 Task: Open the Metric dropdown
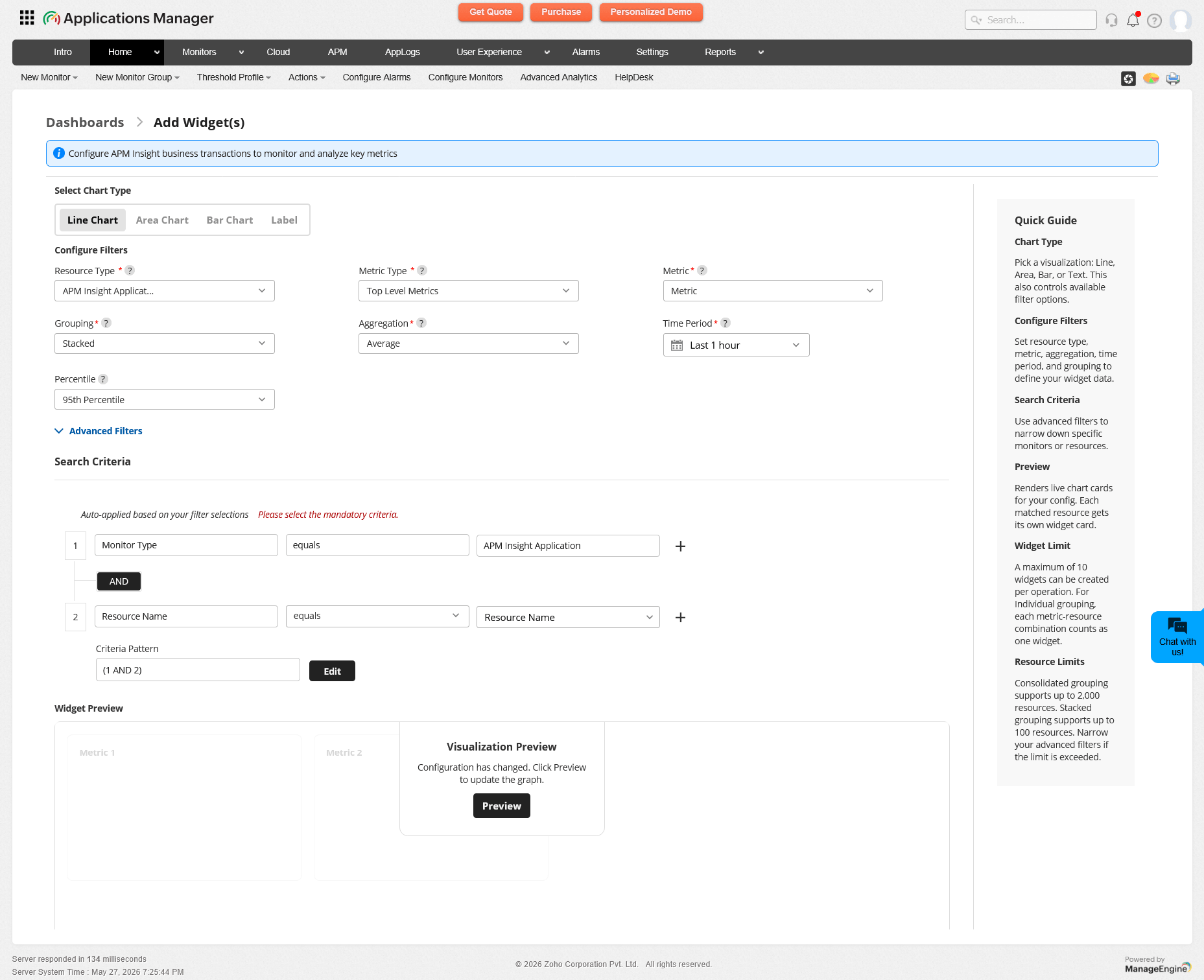[773, 291]
